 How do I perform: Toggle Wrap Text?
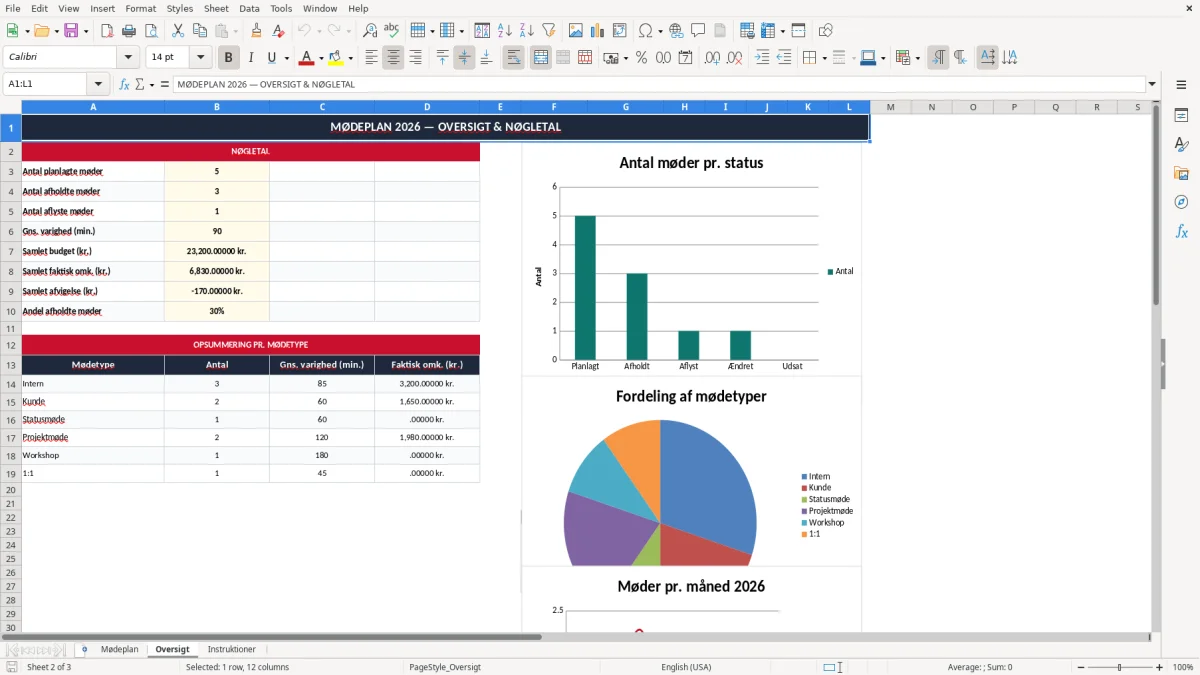tap(514, 58)
